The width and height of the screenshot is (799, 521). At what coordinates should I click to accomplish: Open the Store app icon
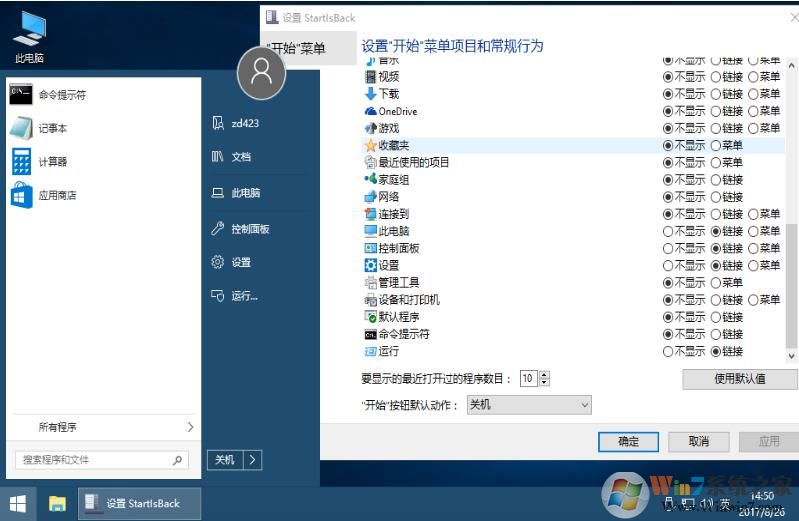coord(21,195)
